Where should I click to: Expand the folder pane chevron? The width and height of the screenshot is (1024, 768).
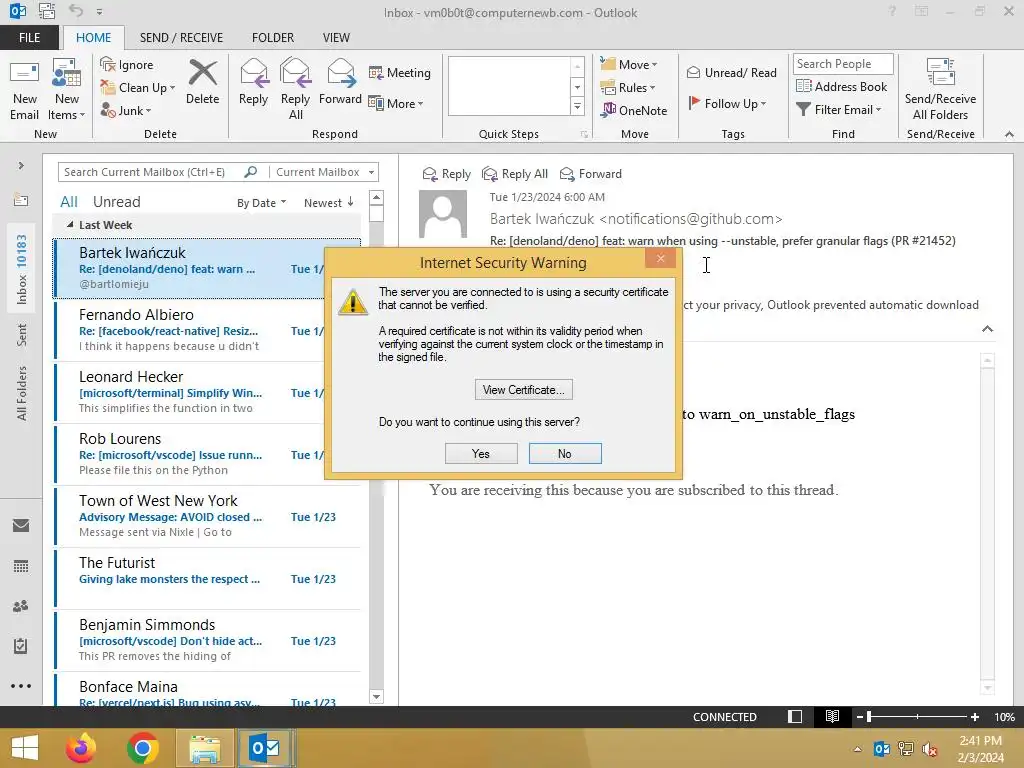point(21,165)
